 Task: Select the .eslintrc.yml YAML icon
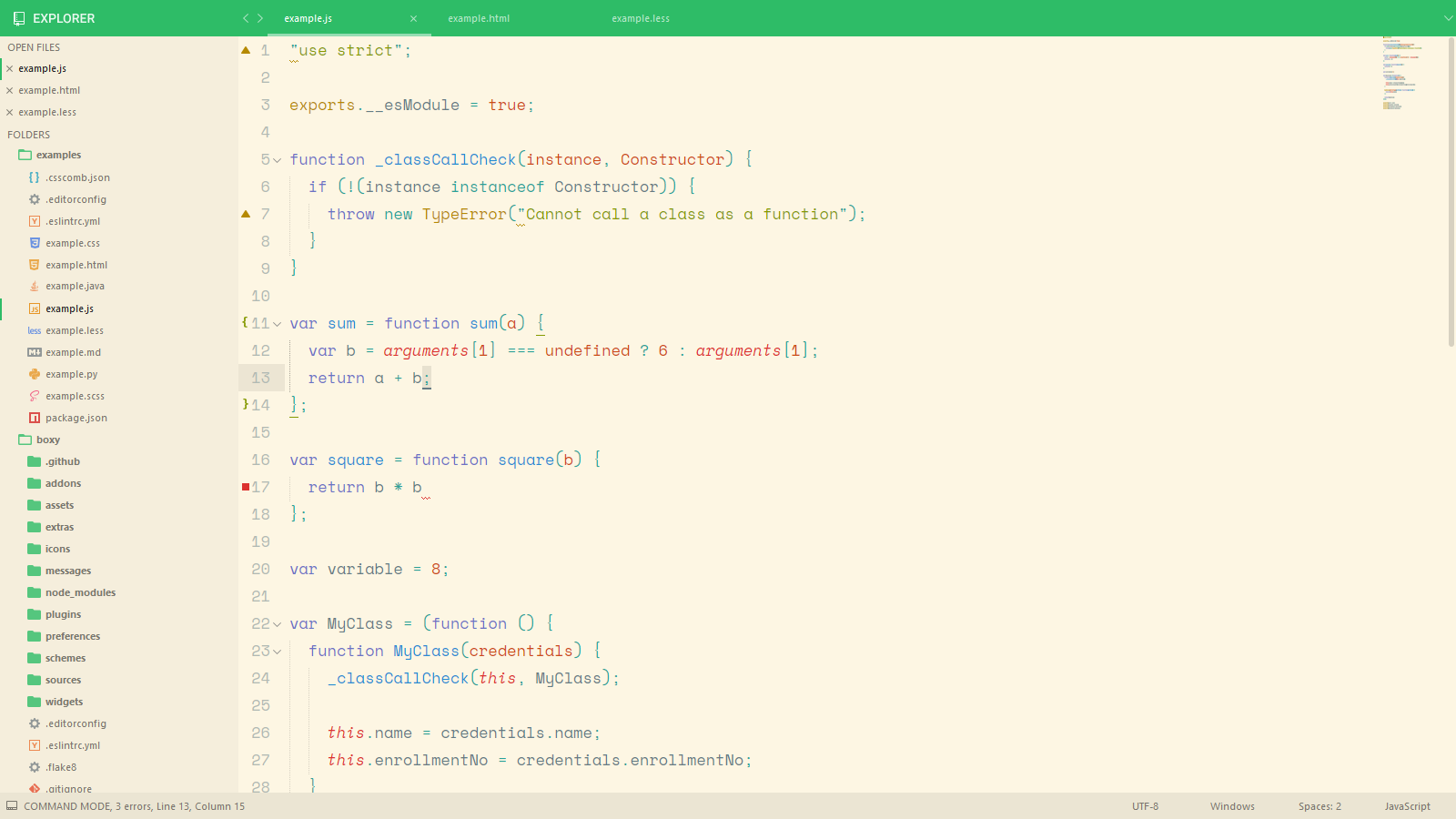click(x=34, y=221)
